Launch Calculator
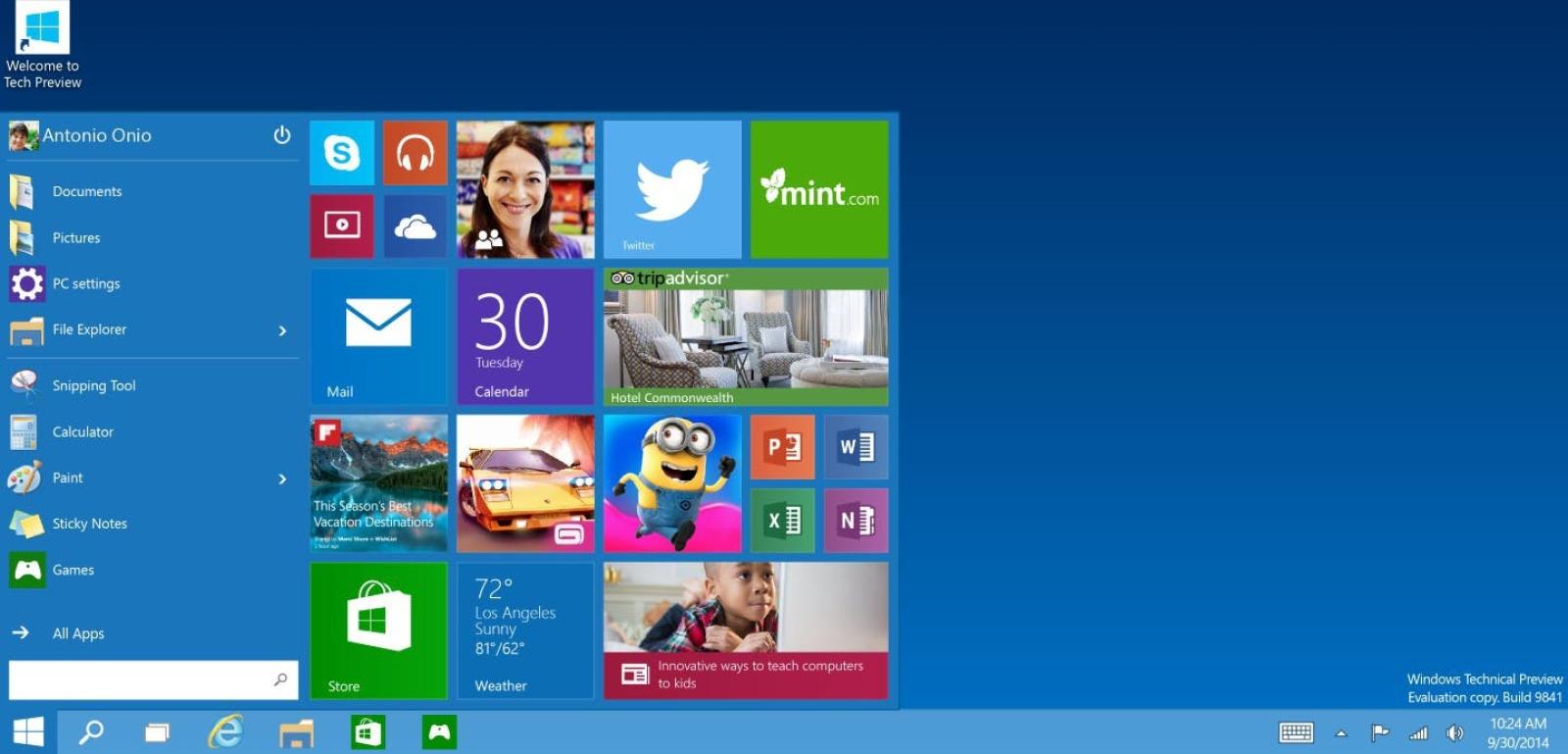Viewport: 1568px width, 754px height. tap(153, 431)
